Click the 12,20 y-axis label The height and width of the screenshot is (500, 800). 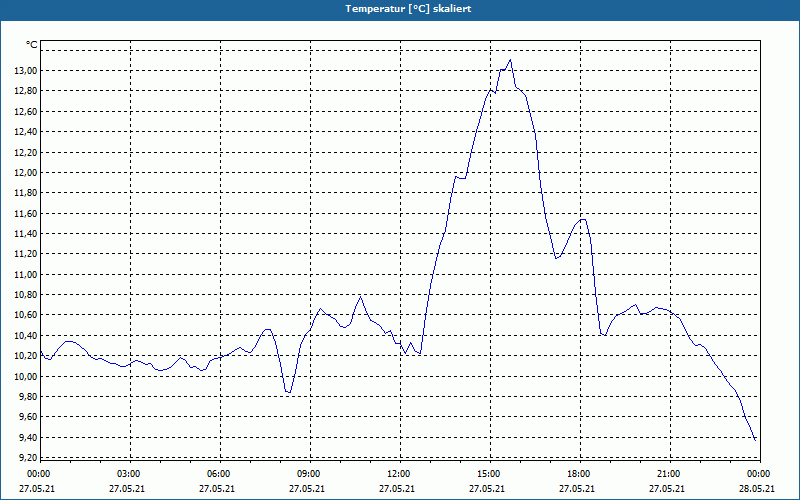(x=26, y=152)
